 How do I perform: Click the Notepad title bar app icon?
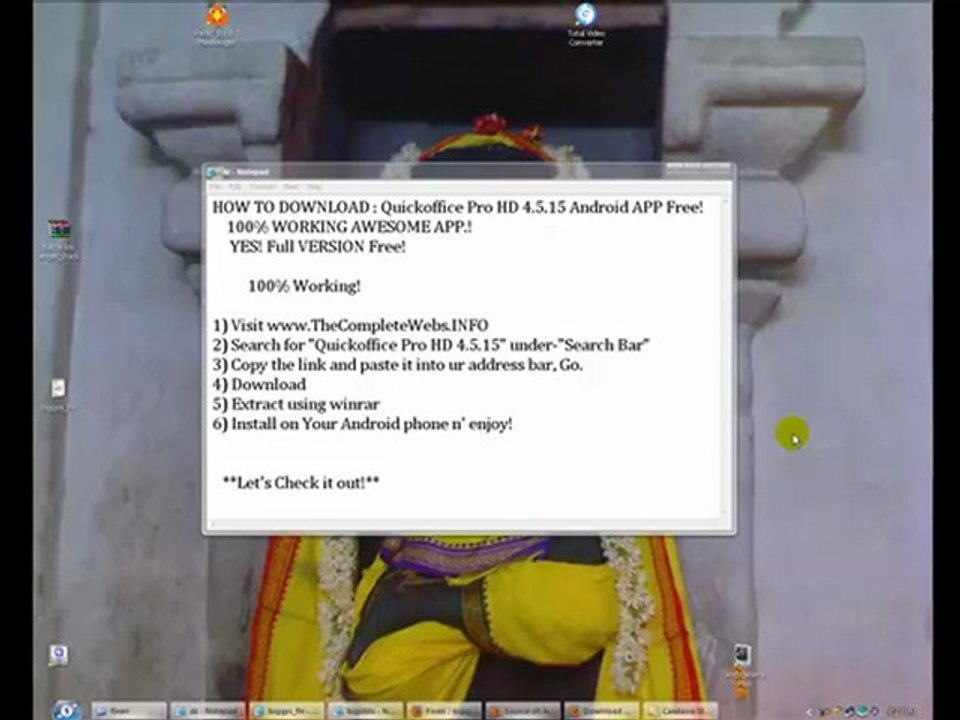212,172
